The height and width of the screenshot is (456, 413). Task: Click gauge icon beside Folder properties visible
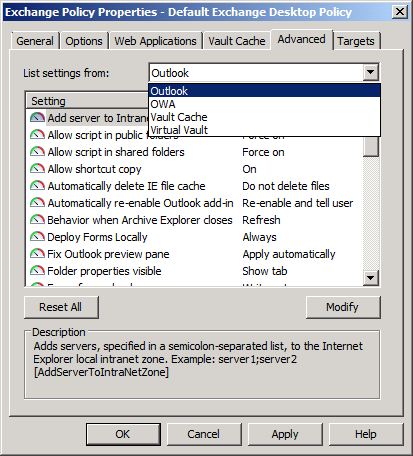point(37,271)
